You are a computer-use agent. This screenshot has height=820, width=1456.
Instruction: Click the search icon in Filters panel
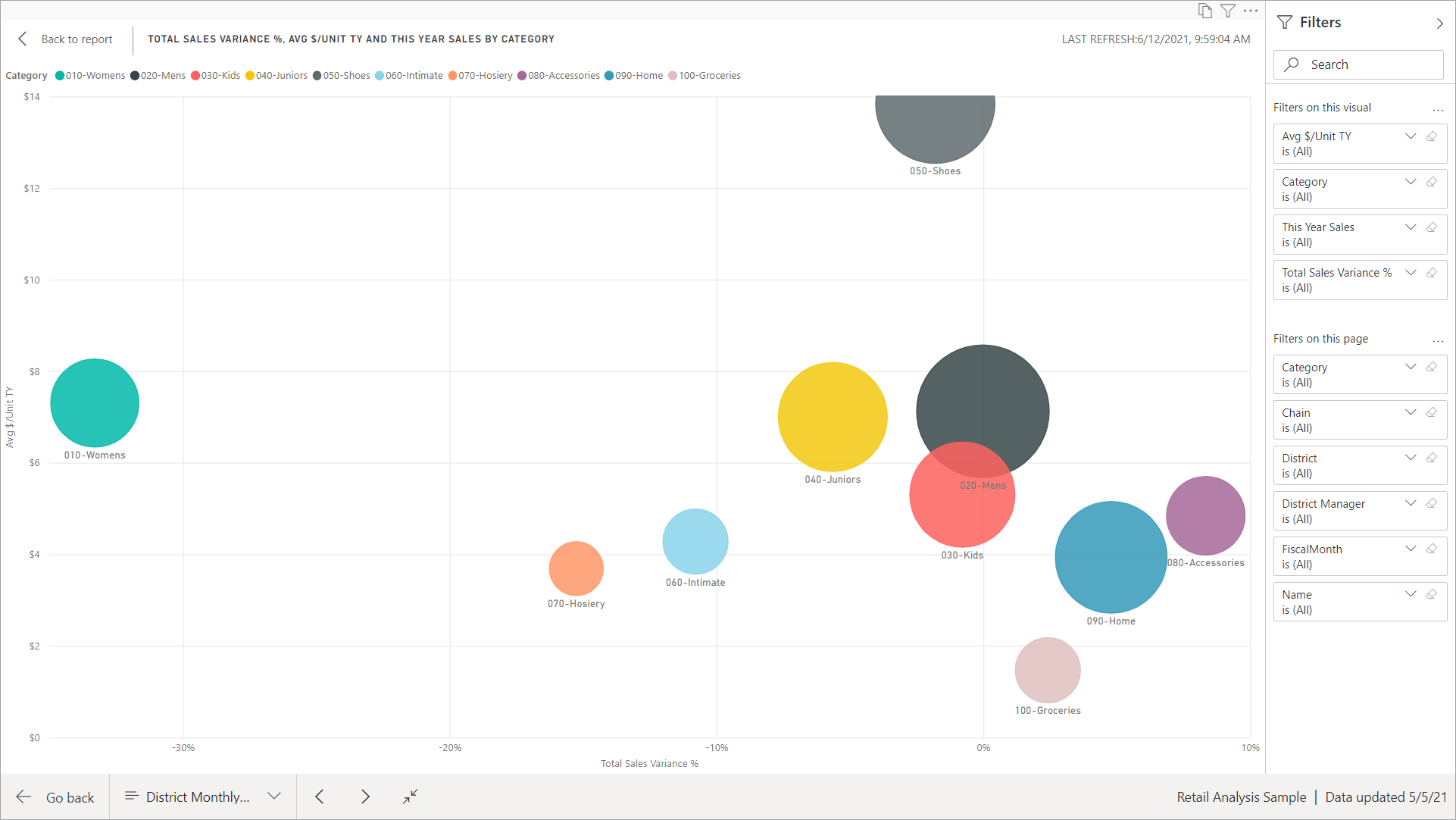coord(1293,64)
